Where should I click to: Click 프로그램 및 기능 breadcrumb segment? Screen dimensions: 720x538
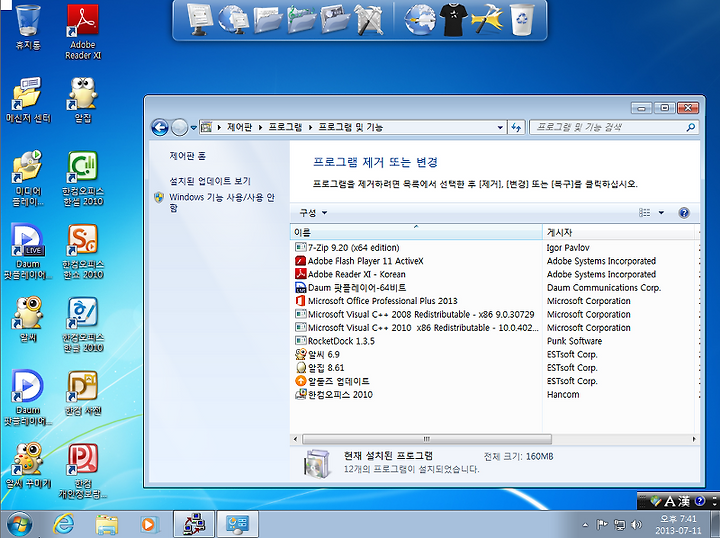click(x=350, y=127)
